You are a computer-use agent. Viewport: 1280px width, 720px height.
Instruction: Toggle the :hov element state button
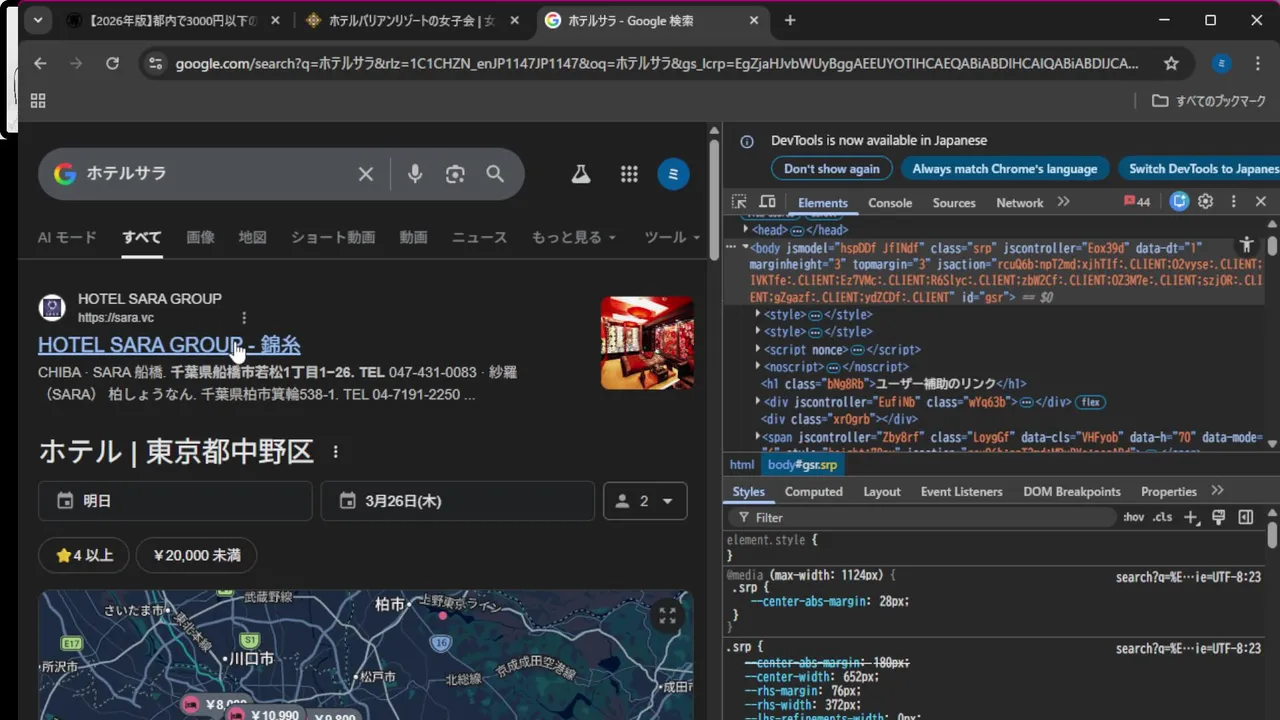(x=1134, y=517)
